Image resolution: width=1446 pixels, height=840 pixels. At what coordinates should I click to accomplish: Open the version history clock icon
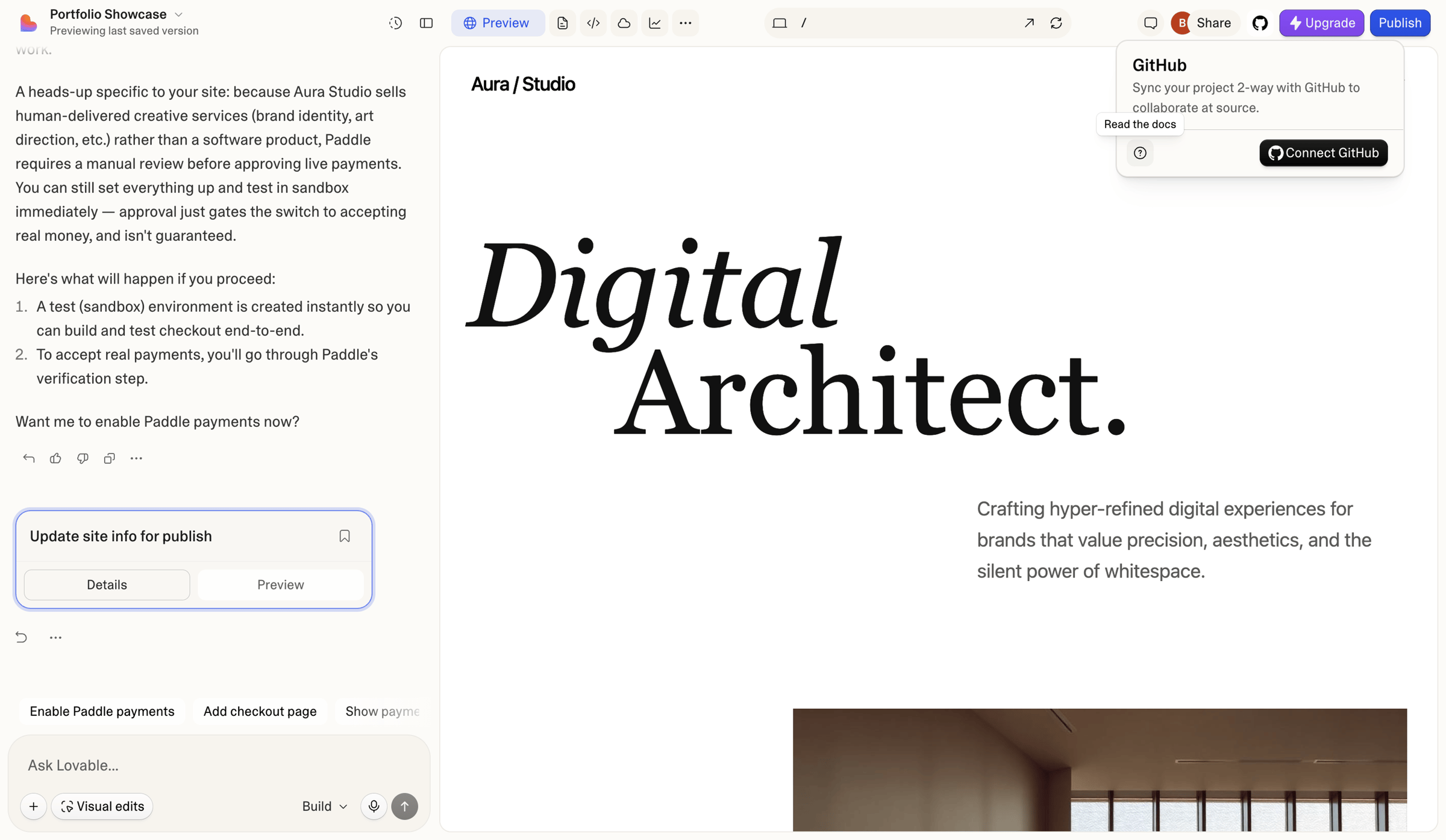click(x=395, y=23)
